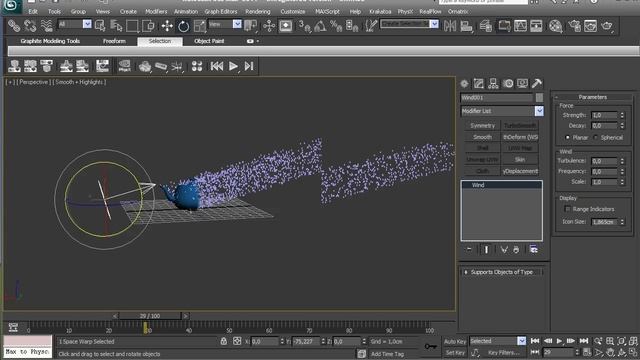Toggle Show End Result in stack

tap(486, 249)
